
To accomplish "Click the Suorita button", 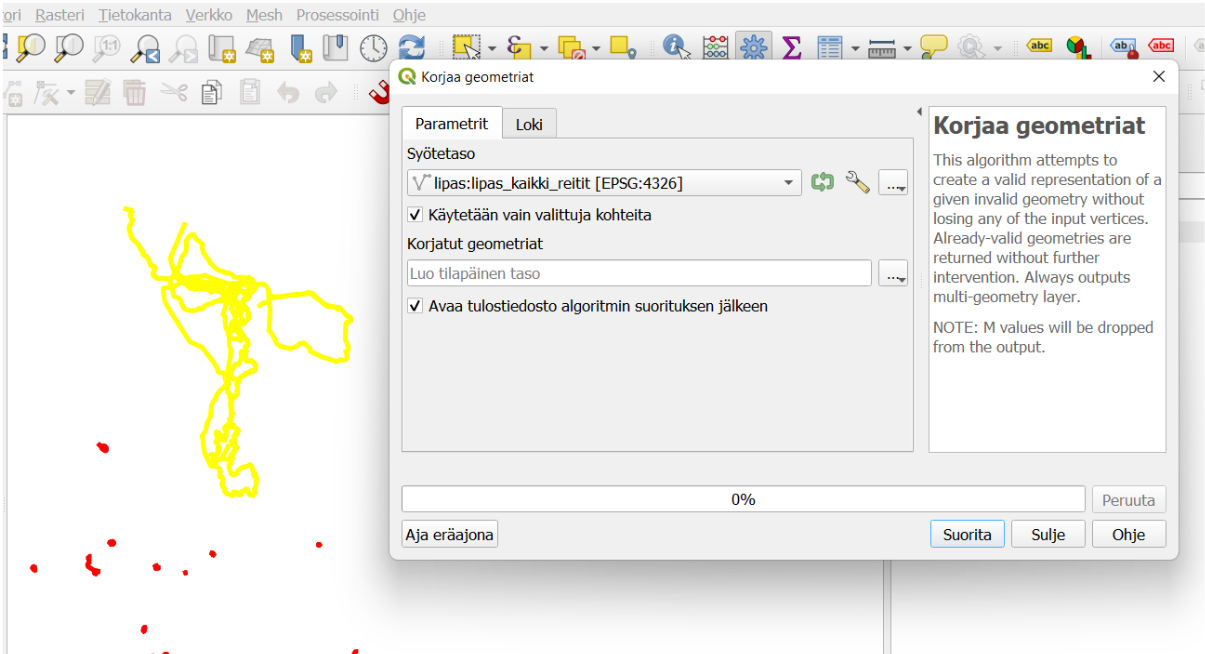I will coord(967,534).
